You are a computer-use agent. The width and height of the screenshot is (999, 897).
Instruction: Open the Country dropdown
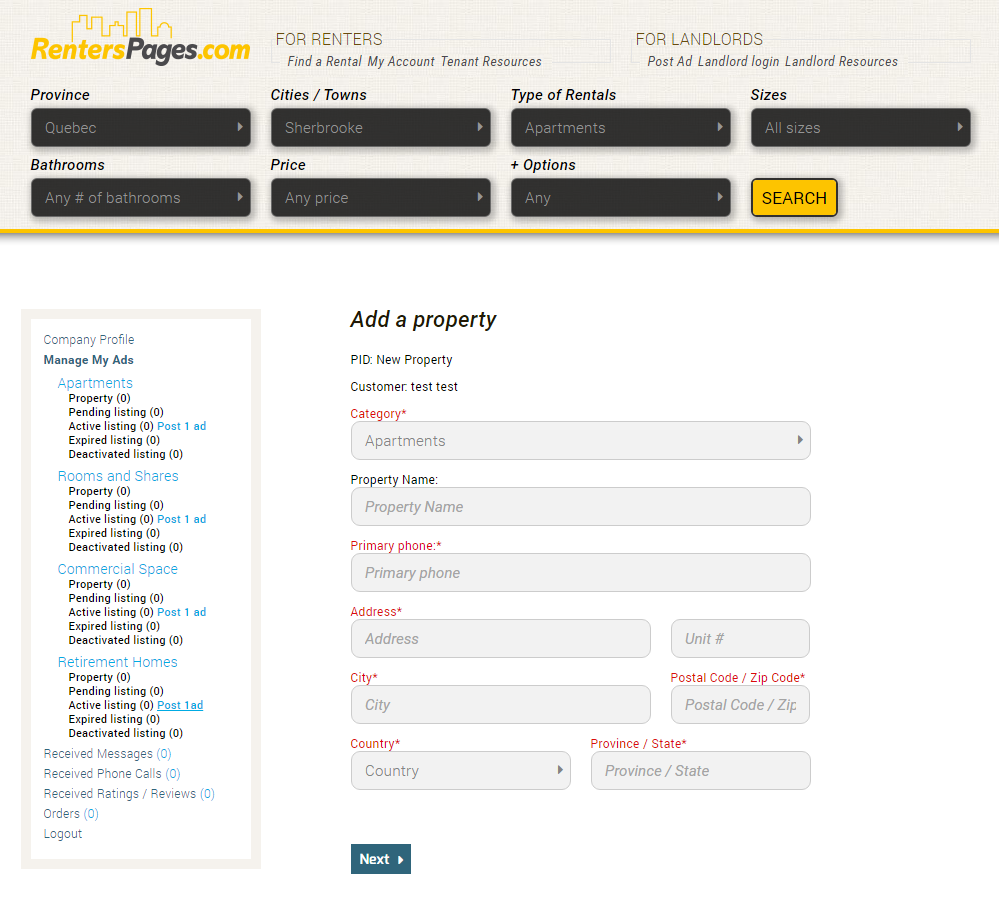click(x=461, y=770)
